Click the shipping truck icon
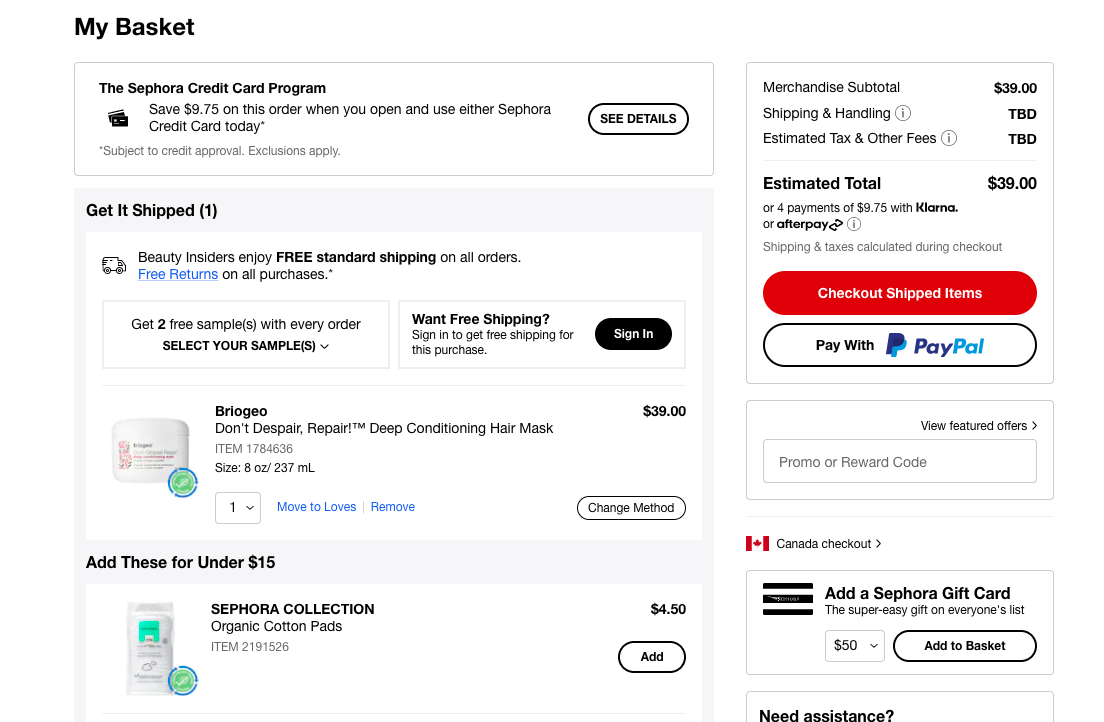Image resolution: width=1104 pixels, height=722 pixels. (114, 265)
